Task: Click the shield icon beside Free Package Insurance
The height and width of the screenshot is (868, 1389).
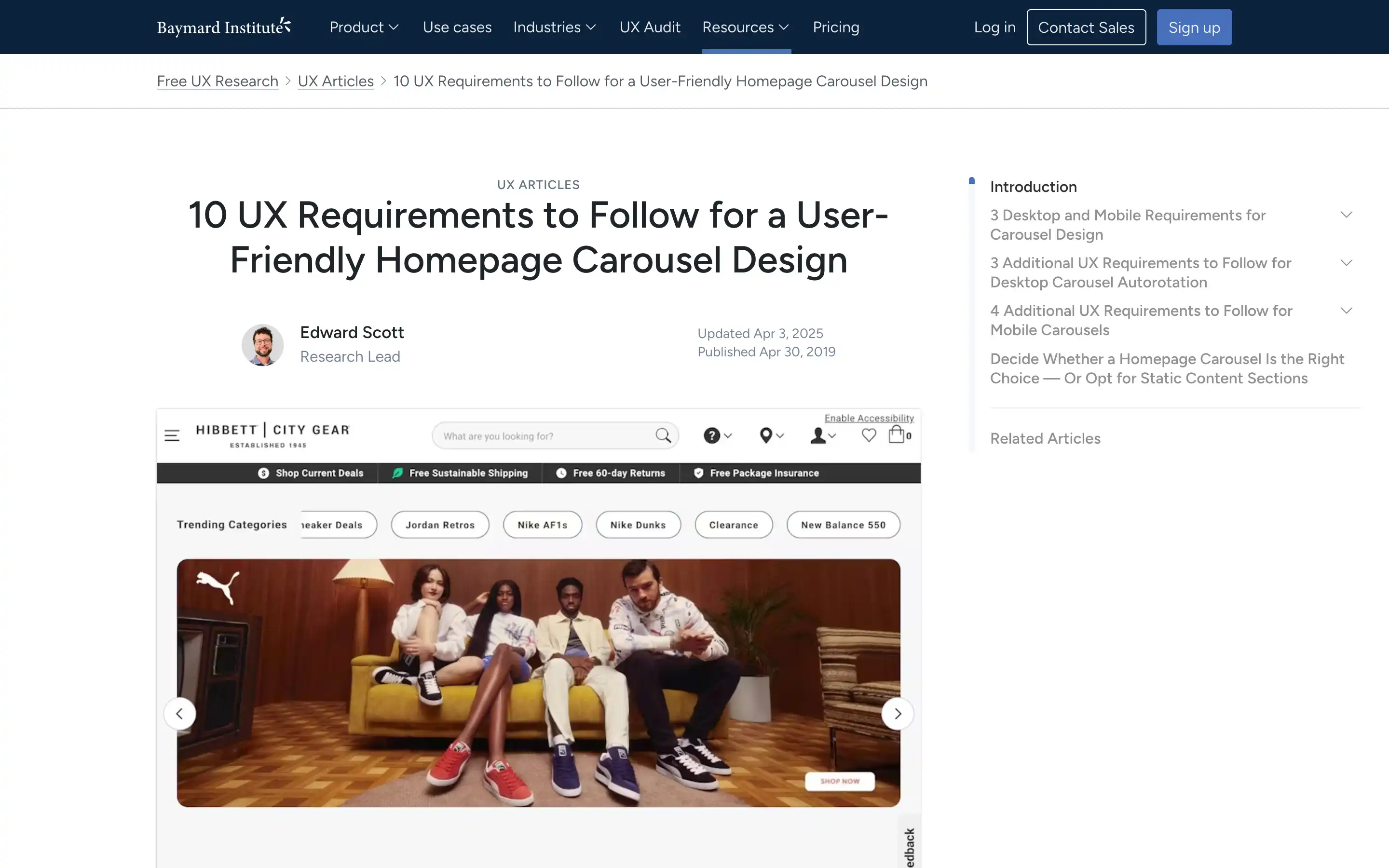Action: tap(698, 473)
